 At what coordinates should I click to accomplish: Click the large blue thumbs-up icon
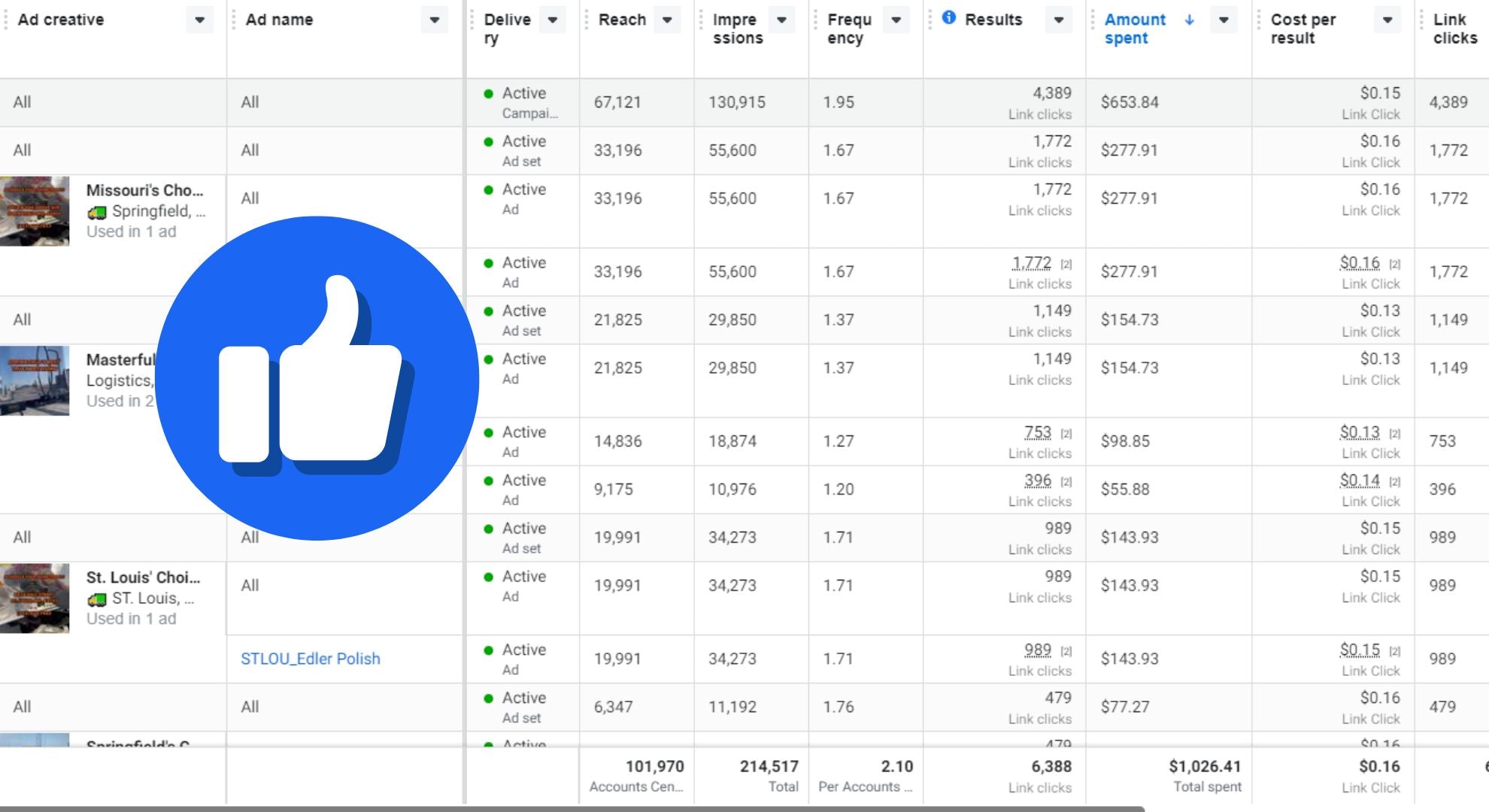click(317, 378)
